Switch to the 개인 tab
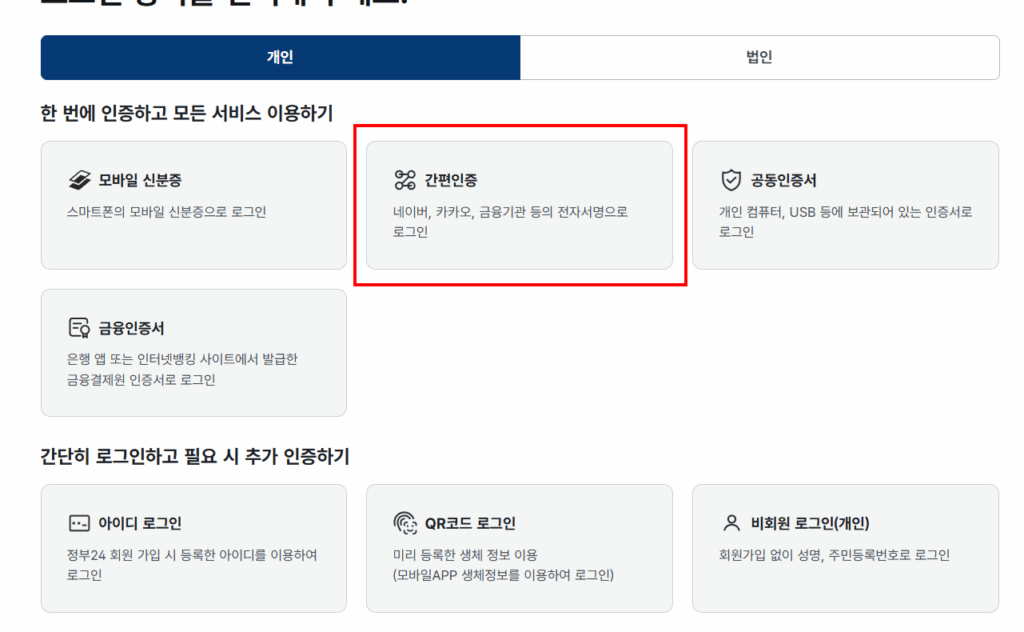This screenshot has width=1024, height=632. point(280,57)
